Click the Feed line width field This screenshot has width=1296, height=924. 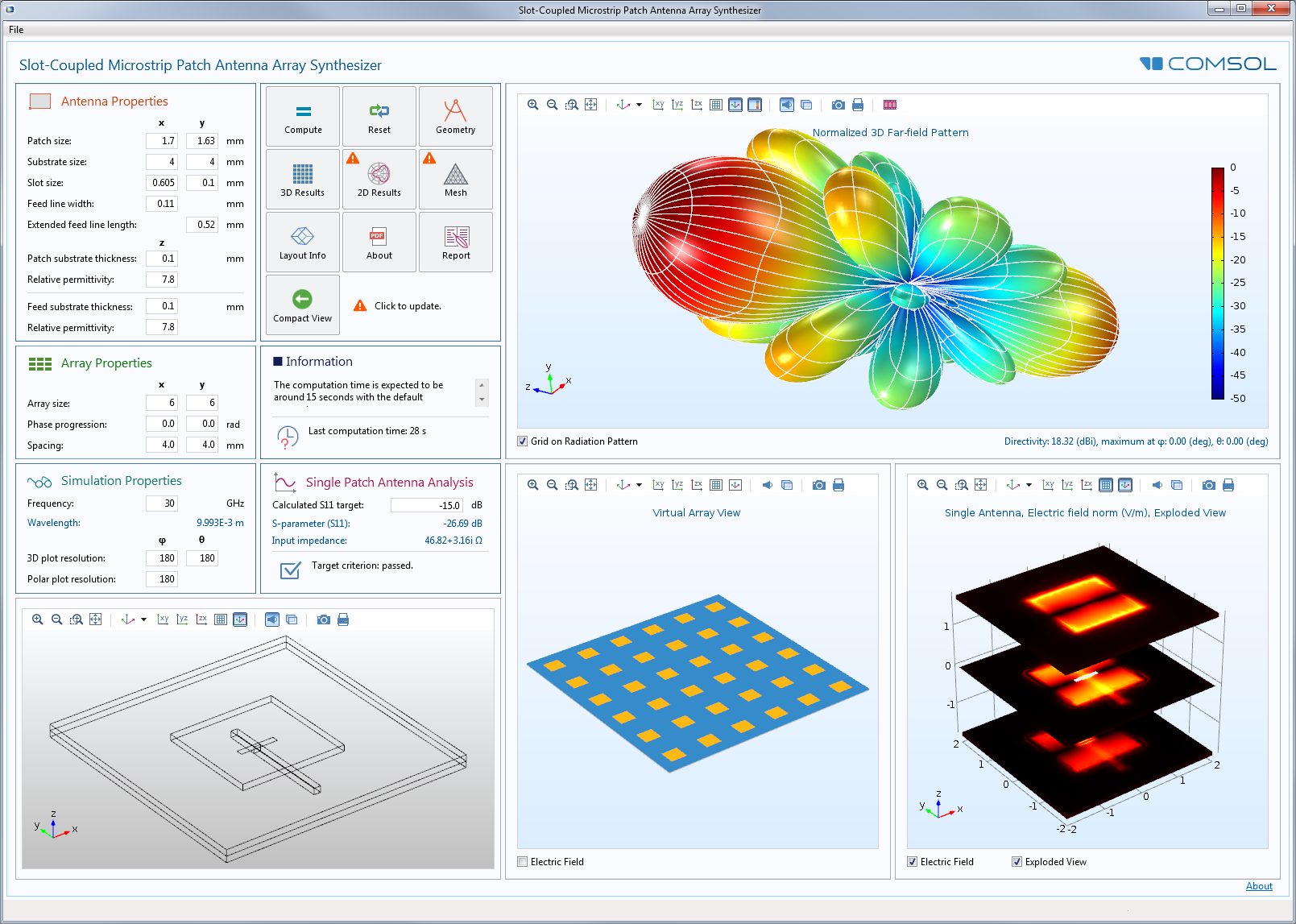[x=162, y=204]
